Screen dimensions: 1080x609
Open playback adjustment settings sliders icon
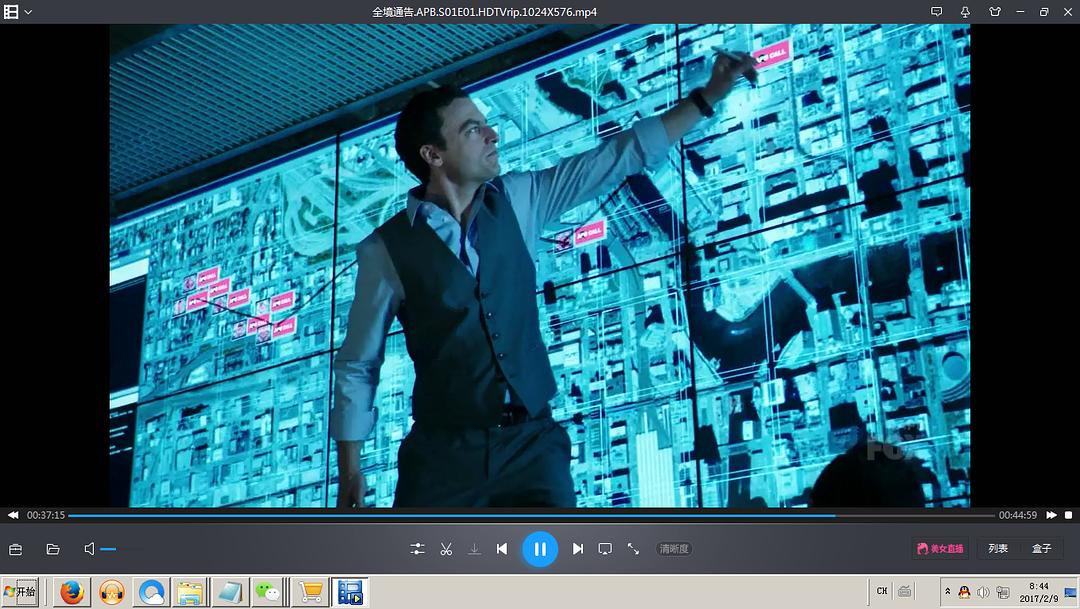[417, 549]
